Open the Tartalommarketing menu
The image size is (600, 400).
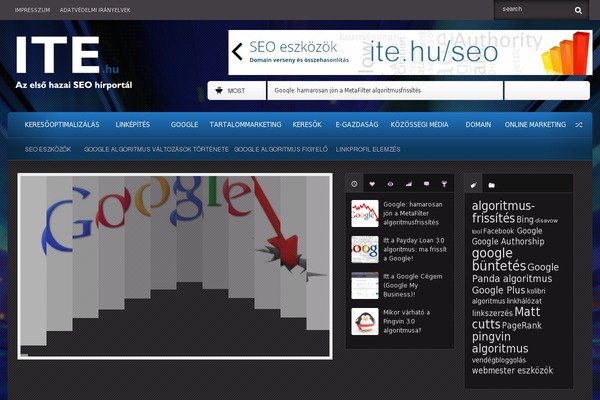point(245,125)
